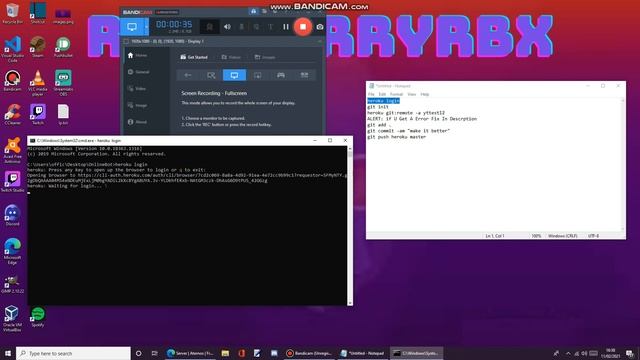Toggle the Bandicam webcam overlay icon
The width and height of the screenshot is (640, 360).
pyautogui.click(x=209, y=27)
